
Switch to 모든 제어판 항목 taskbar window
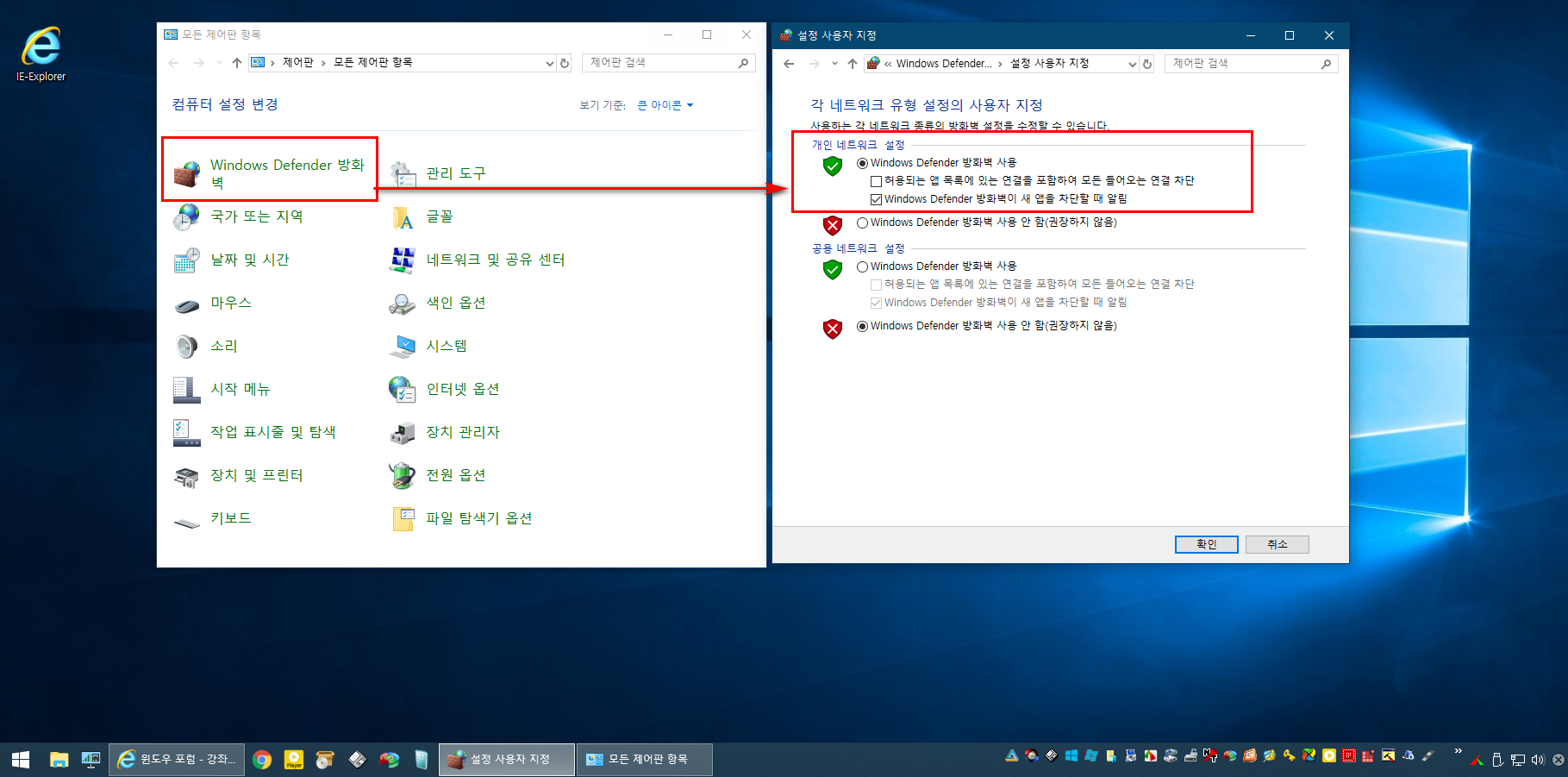point(645,759)
